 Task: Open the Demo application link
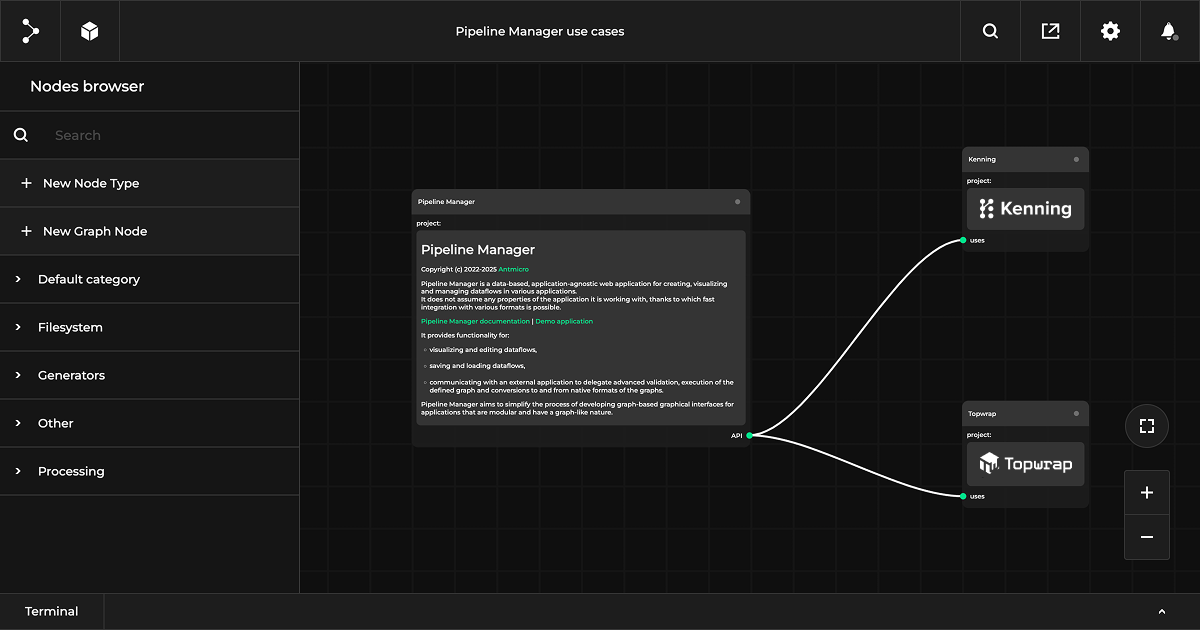(x=564, y=321)
